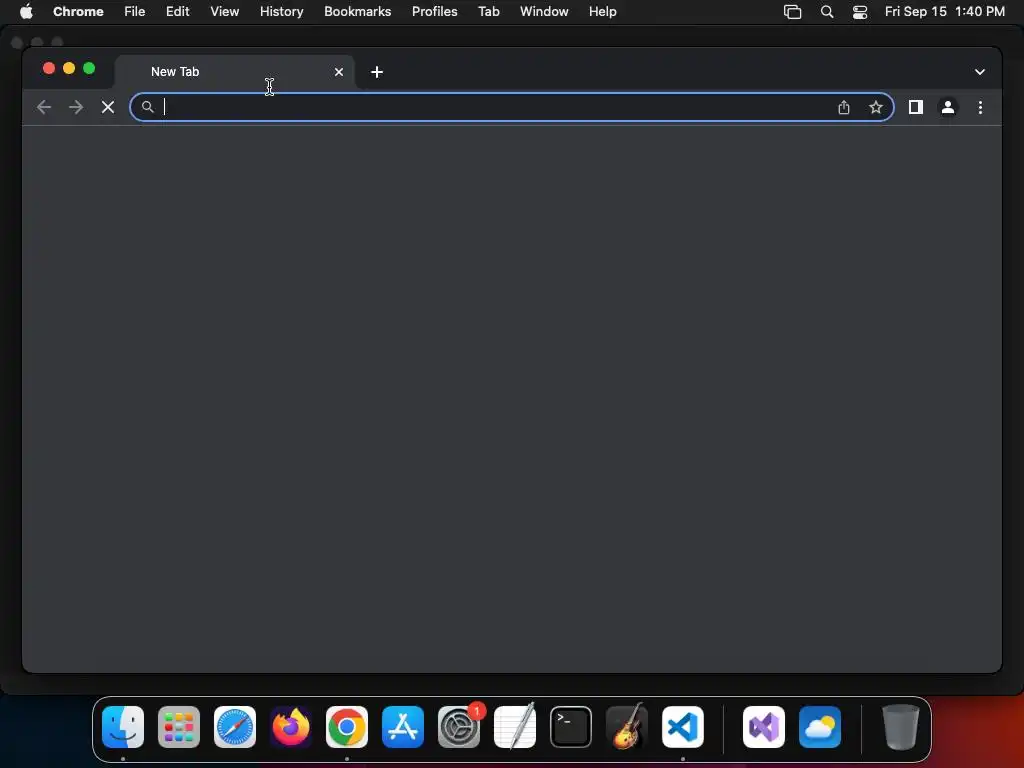Open the Chrome application menu
Image resolution: width=1024 pixels, height=768 pixels.
[x=78, y=11]
